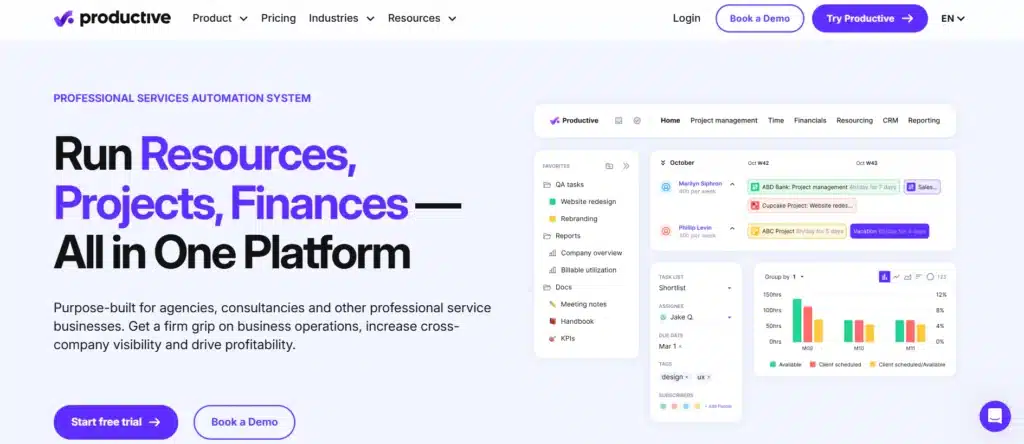This screenshot has width=1024, height=444.
Task: Click the Handbook book icon
Action: coord(552,321)
